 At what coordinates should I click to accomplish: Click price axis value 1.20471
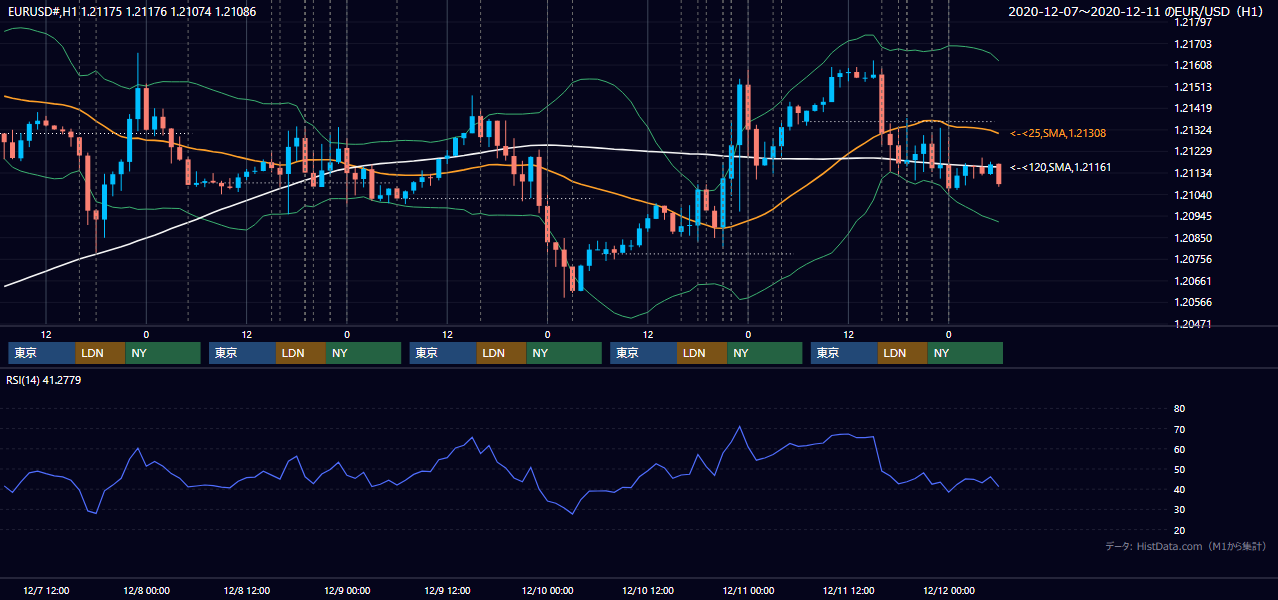1193,324
